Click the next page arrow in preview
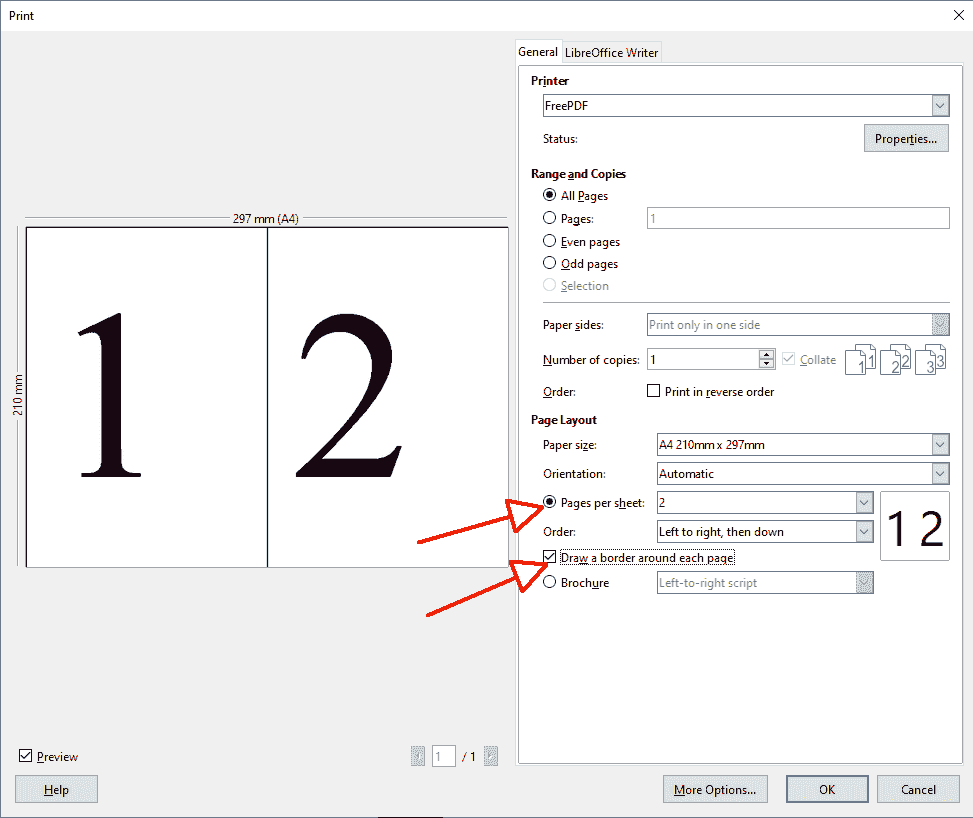The width and height of the screenshot is (973, 818). (491, 757)
